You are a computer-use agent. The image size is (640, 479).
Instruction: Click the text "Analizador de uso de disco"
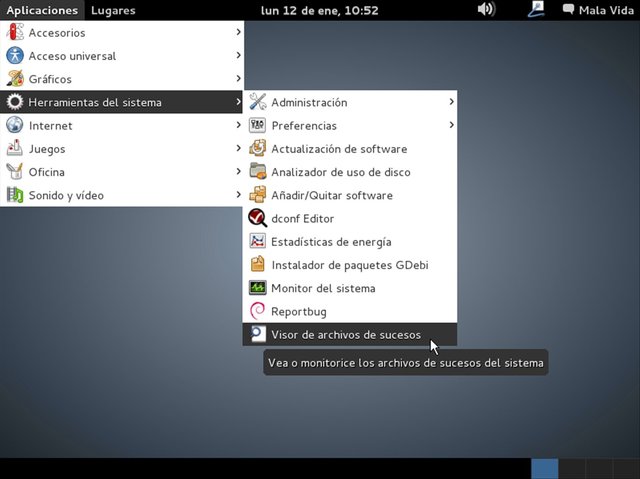(x=341, y=172)
